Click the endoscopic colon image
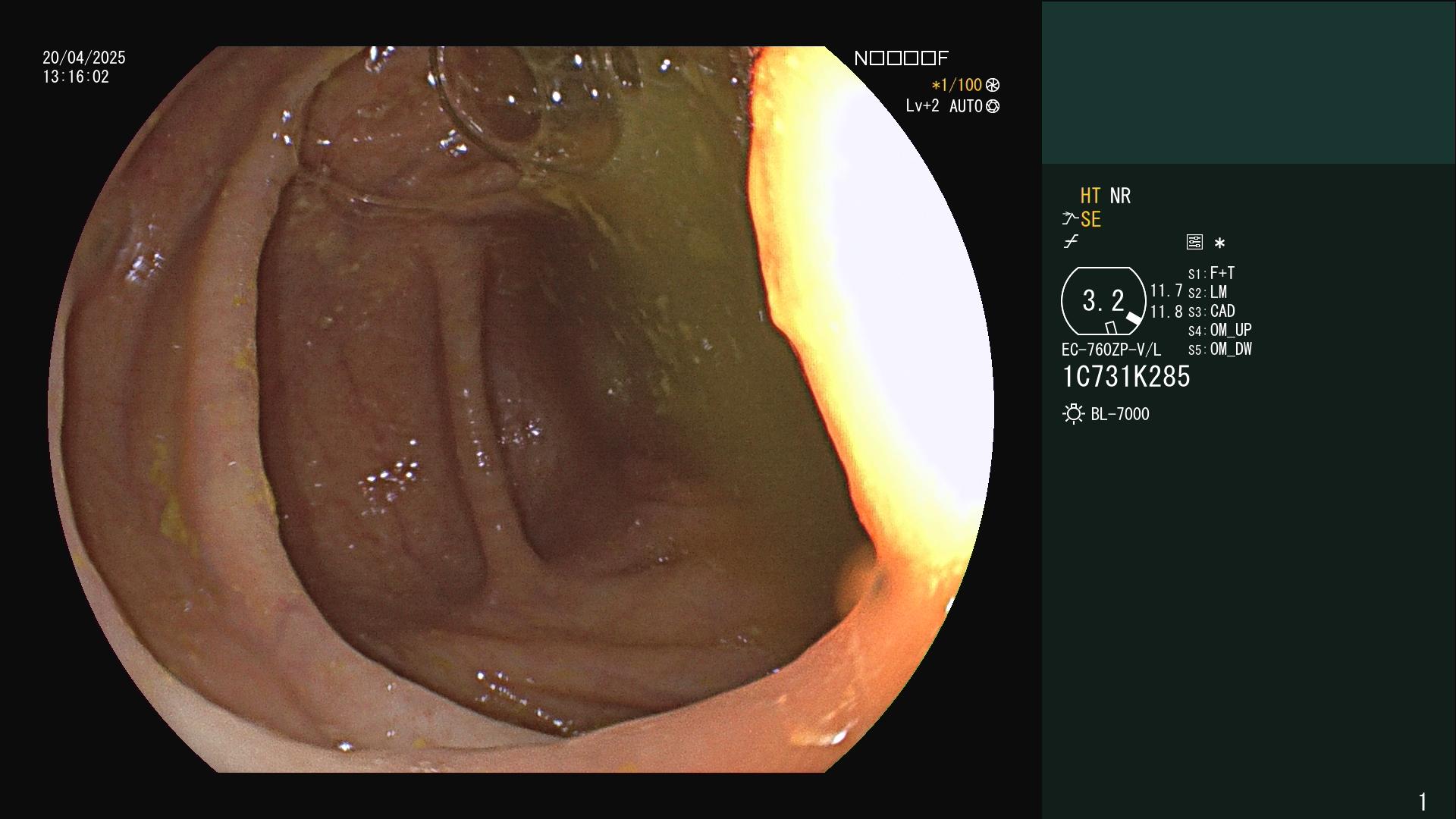The width and height of the screenshot is (1456, 819). [521, 409]
